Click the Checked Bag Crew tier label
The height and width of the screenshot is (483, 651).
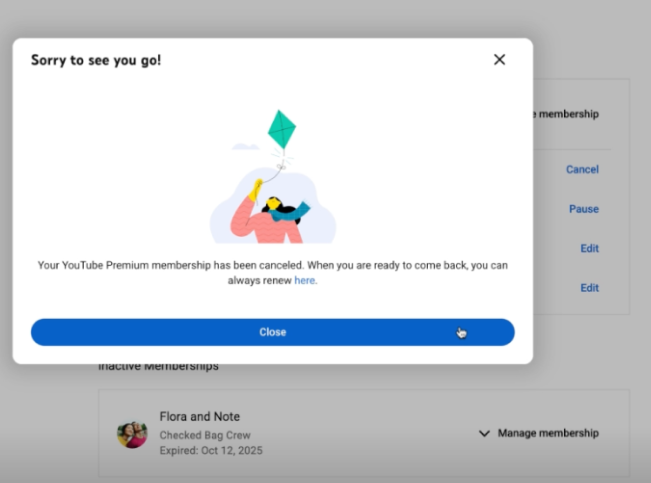(x=204, y=435)
